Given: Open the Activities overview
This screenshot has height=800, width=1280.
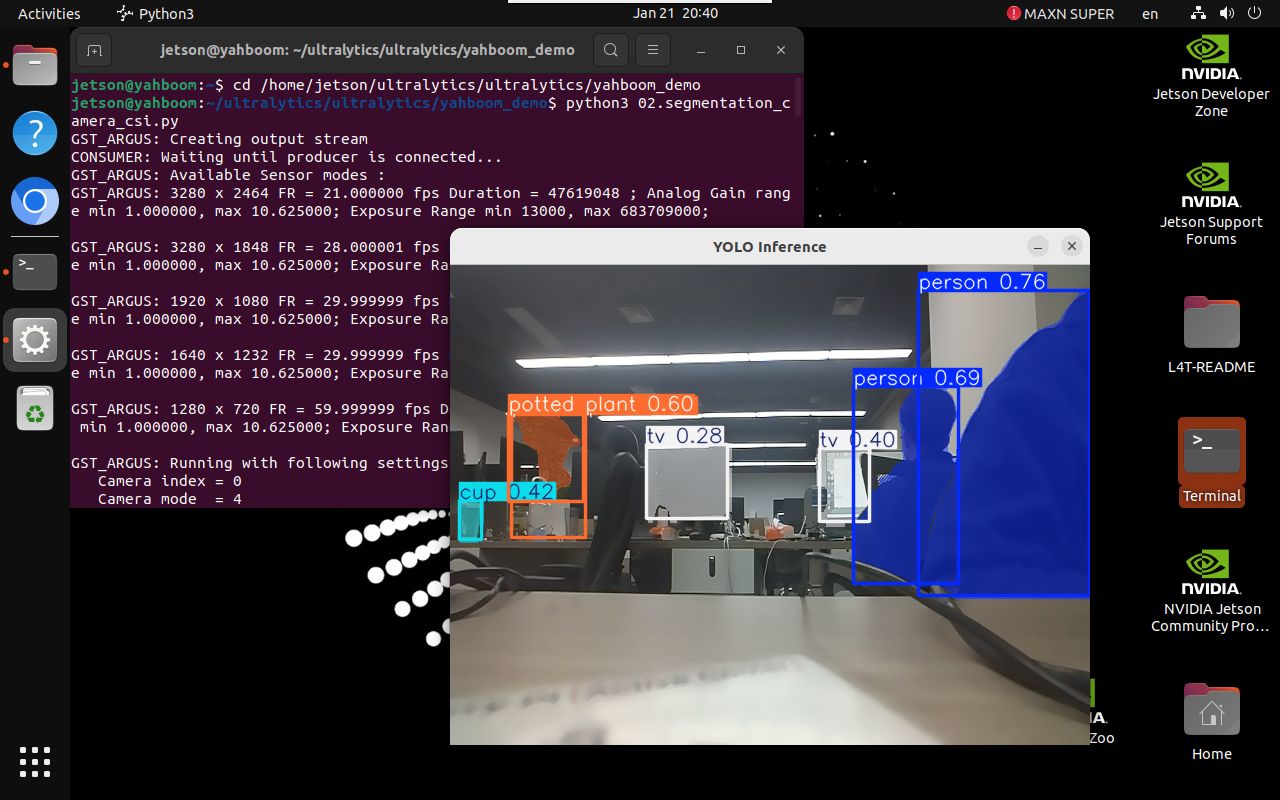Looking at the screenshot, I should [49, 14].
